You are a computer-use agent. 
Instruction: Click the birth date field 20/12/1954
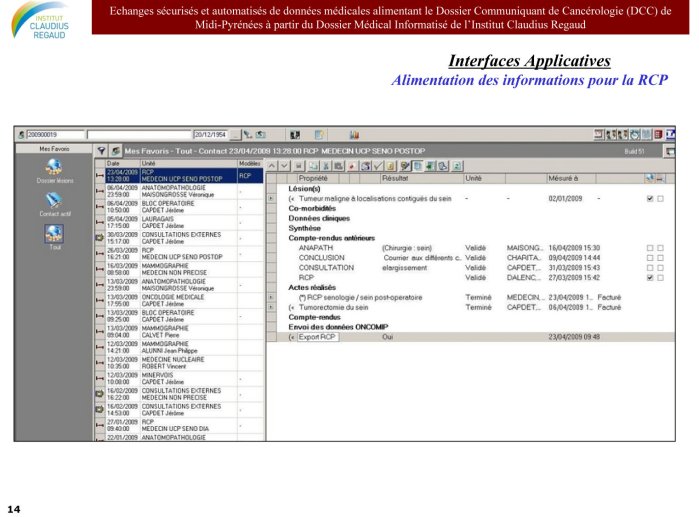pyautogui.click(x=211, y=135)
